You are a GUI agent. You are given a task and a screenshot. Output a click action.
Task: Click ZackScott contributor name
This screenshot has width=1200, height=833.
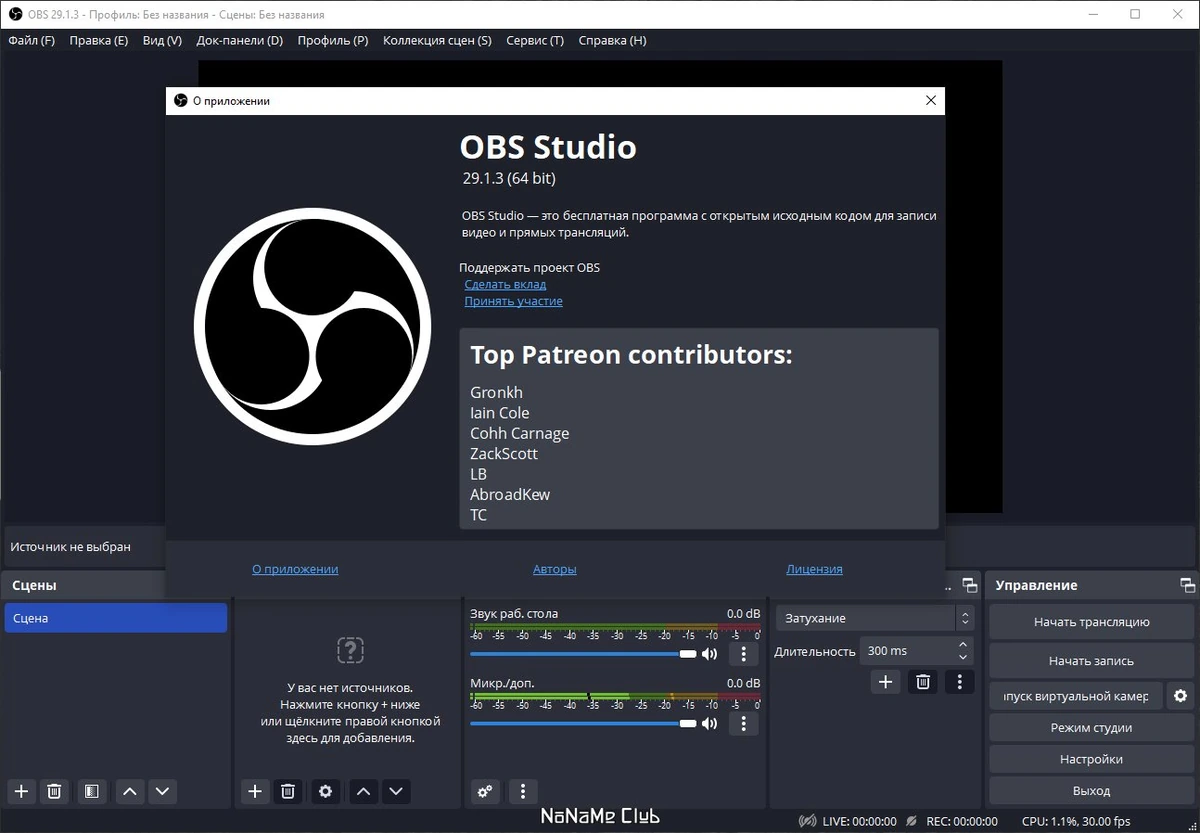(504, 453)
